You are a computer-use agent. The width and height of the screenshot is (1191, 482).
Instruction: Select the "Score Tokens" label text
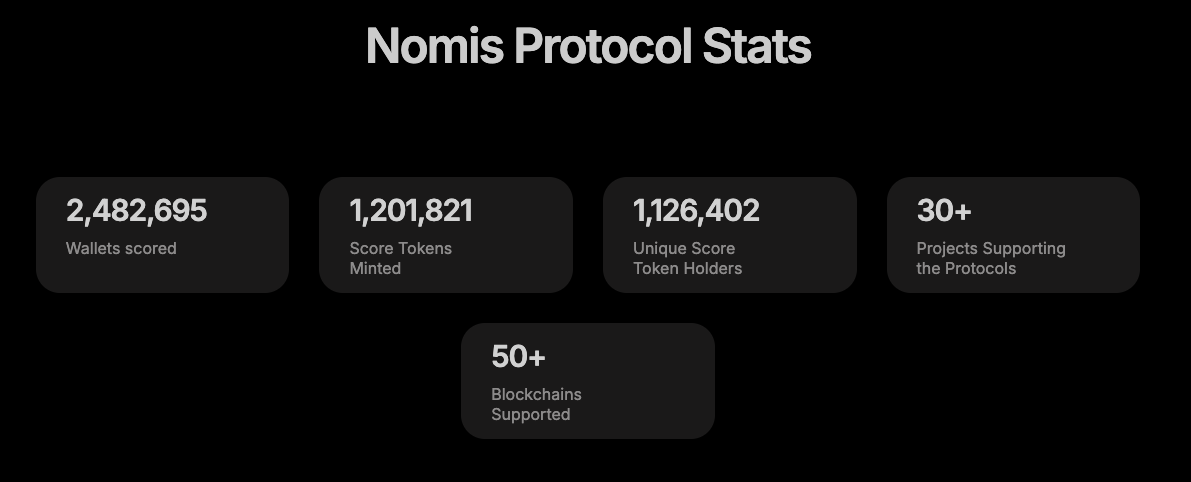[x=400, y=248]
